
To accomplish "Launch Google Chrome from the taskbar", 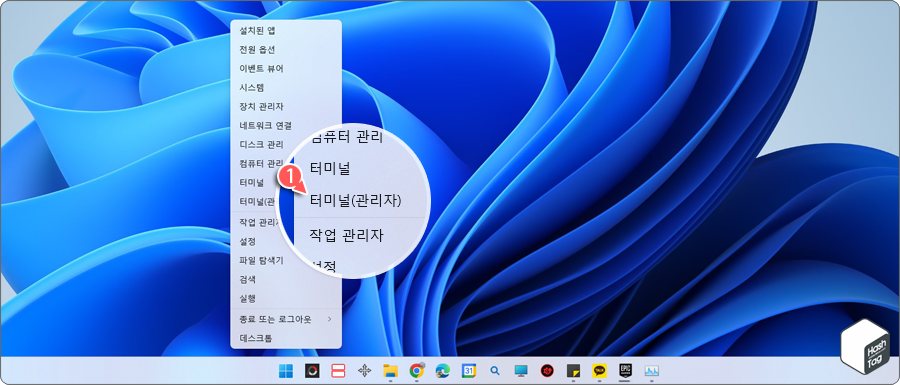I will [x=417, y=371].
